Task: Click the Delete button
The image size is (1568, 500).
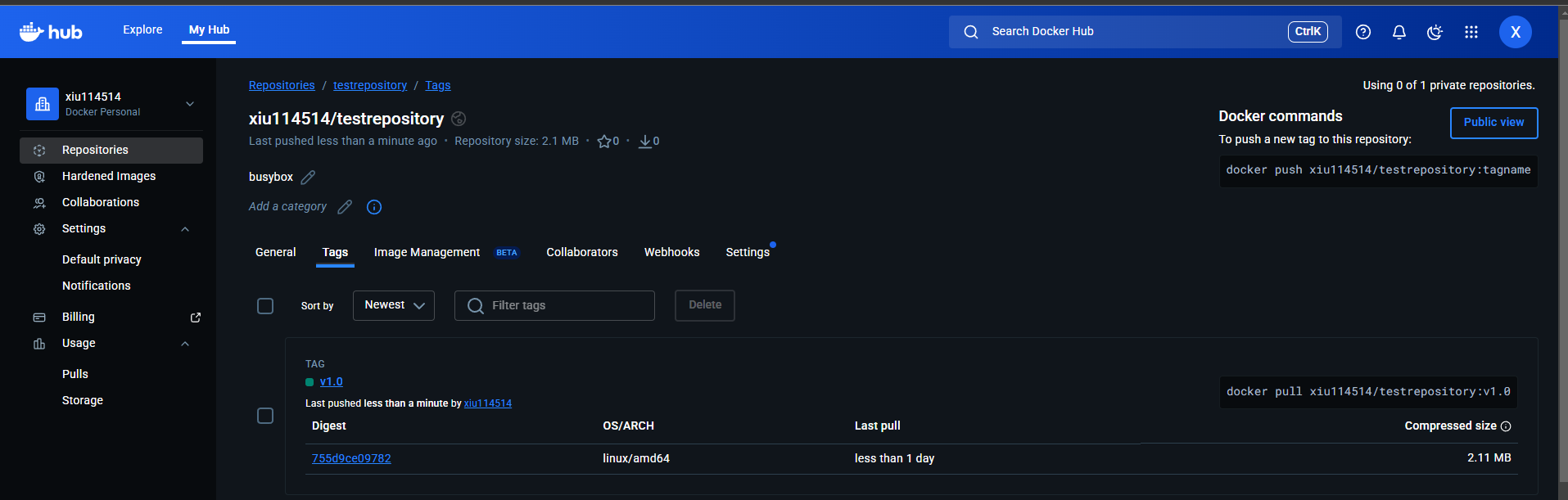Action: tap(705, 305)
